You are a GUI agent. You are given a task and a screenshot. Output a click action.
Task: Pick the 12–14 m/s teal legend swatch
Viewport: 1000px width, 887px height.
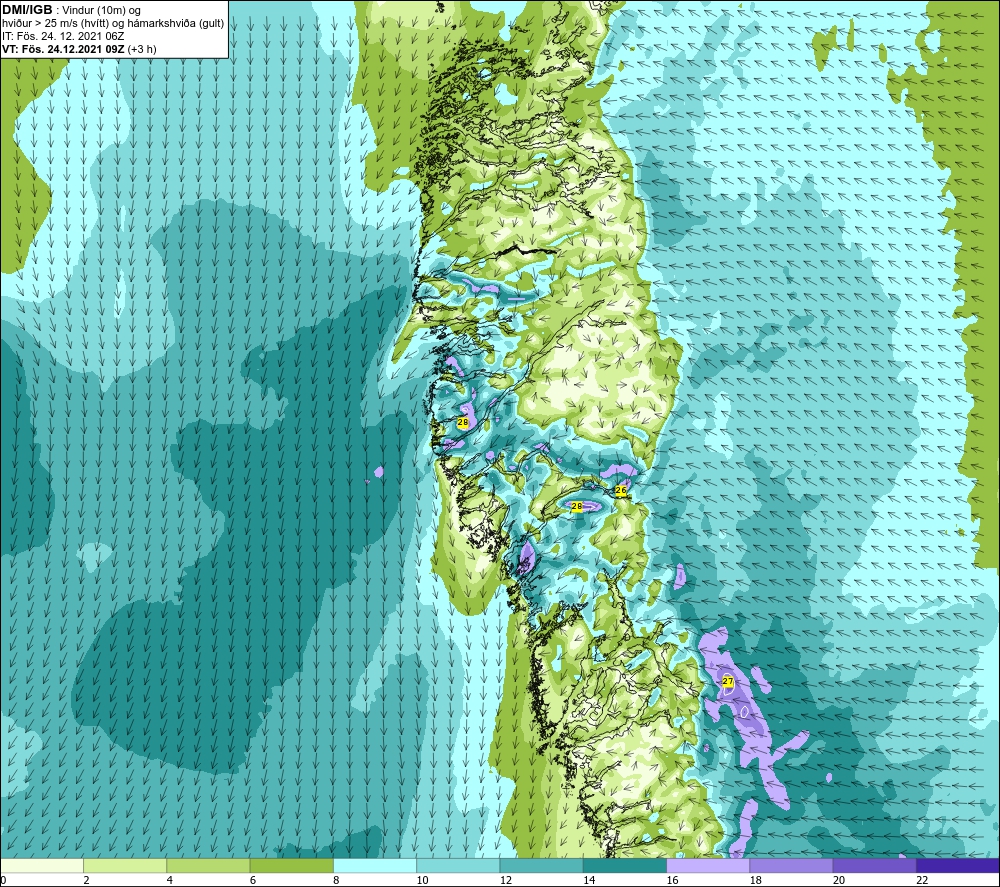(x=541, y=865)
